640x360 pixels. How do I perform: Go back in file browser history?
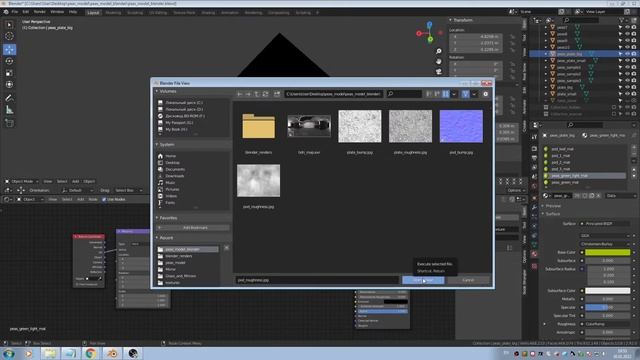tap(240, 94)
